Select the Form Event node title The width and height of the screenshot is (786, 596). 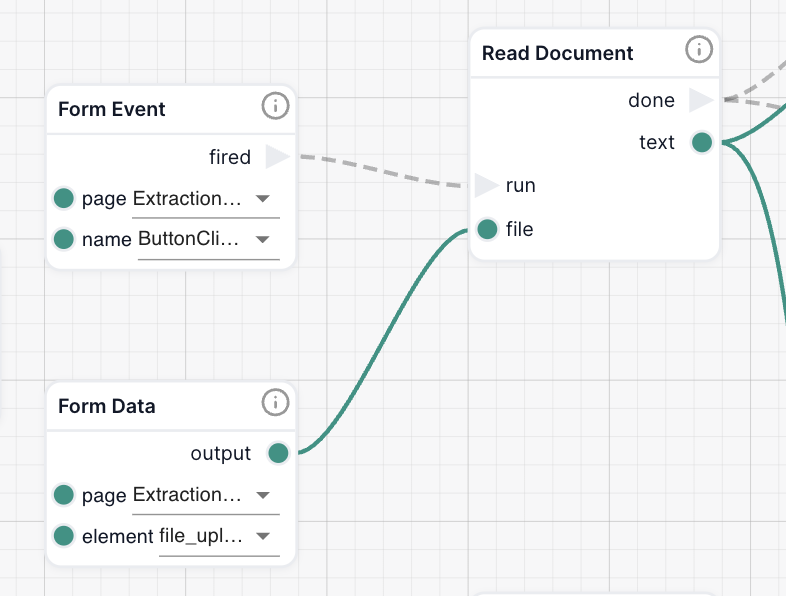click(111, 109)
